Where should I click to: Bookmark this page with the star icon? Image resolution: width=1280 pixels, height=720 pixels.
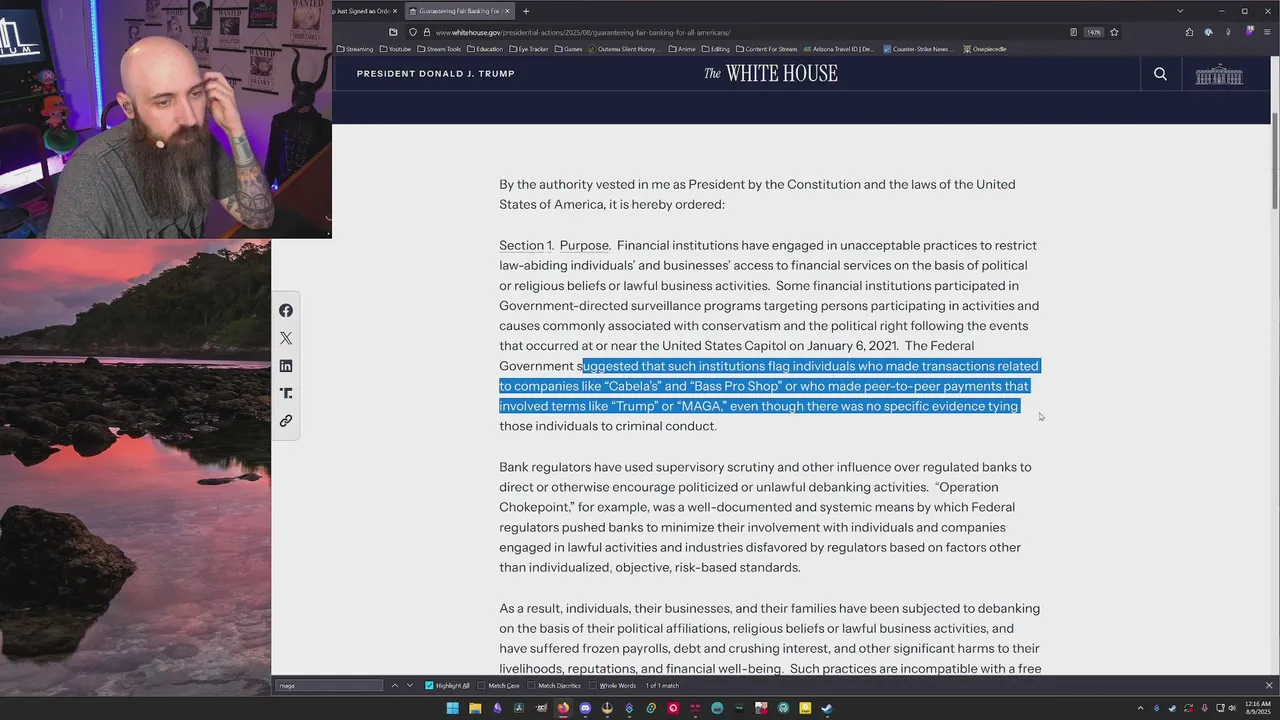pyautogui.click(x=1114, y=32)
